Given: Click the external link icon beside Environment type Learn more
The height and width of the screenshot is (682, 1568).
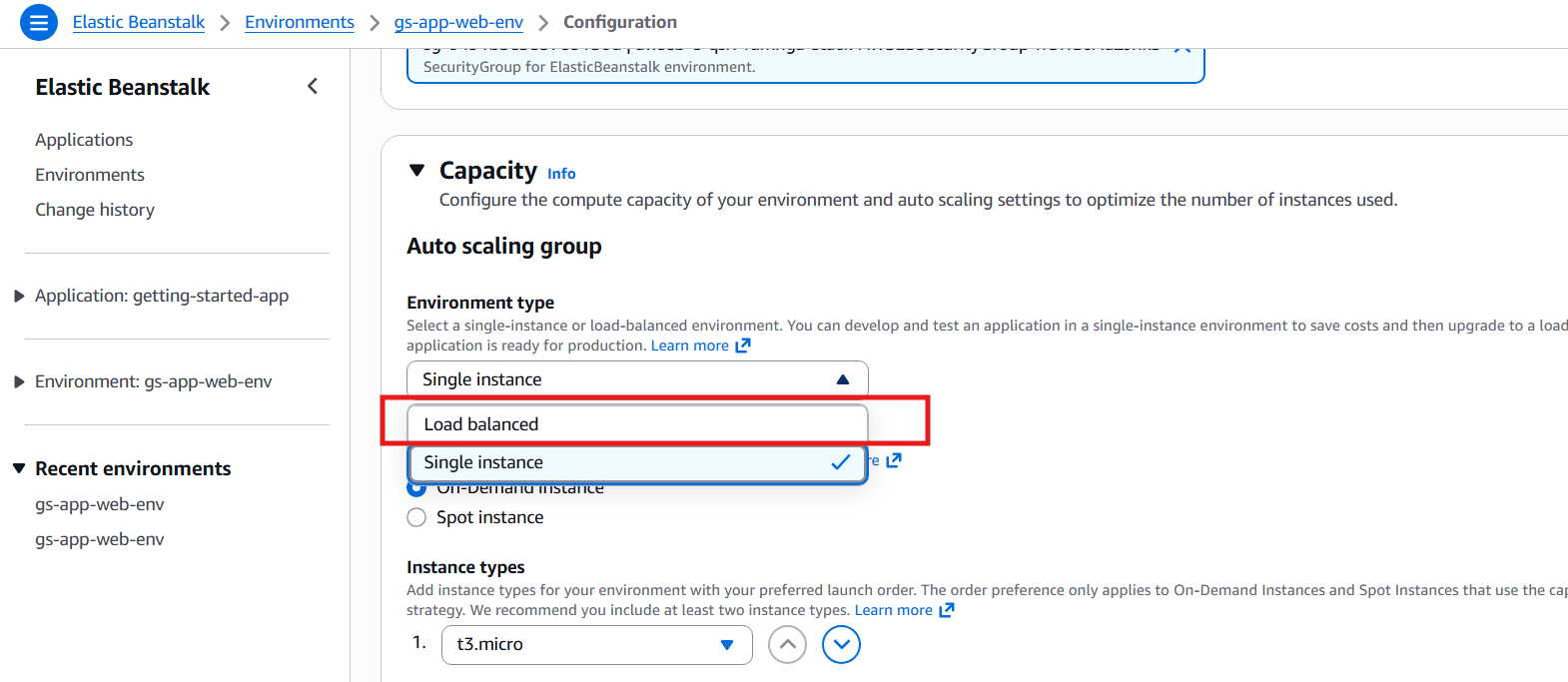Looking at the screenshot, I should (743, 345).
